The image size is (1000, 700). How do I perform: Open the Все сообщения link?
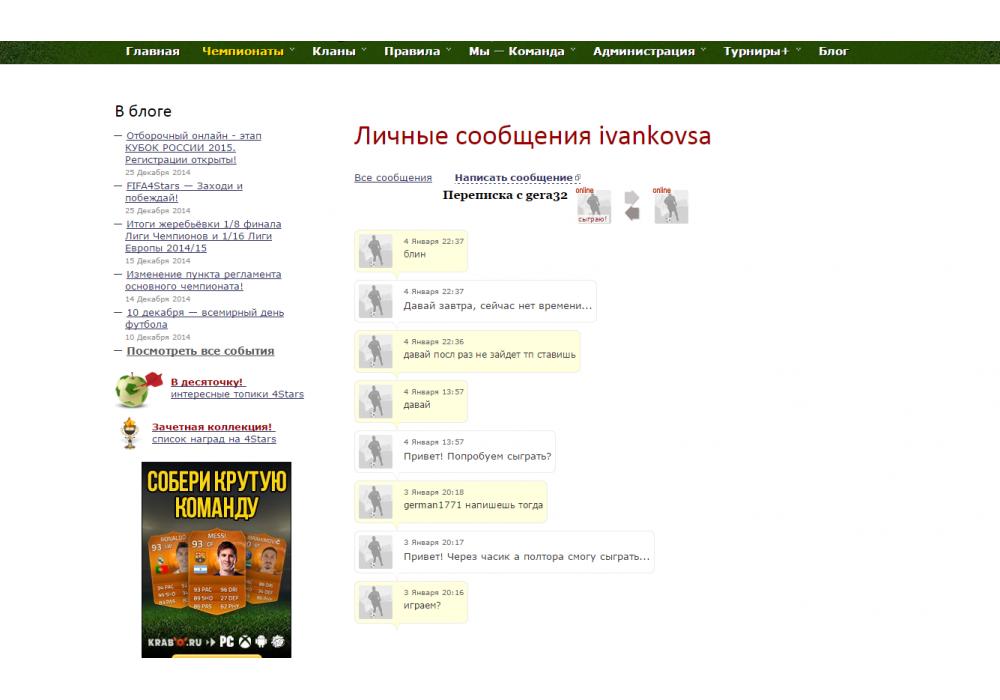393,178
